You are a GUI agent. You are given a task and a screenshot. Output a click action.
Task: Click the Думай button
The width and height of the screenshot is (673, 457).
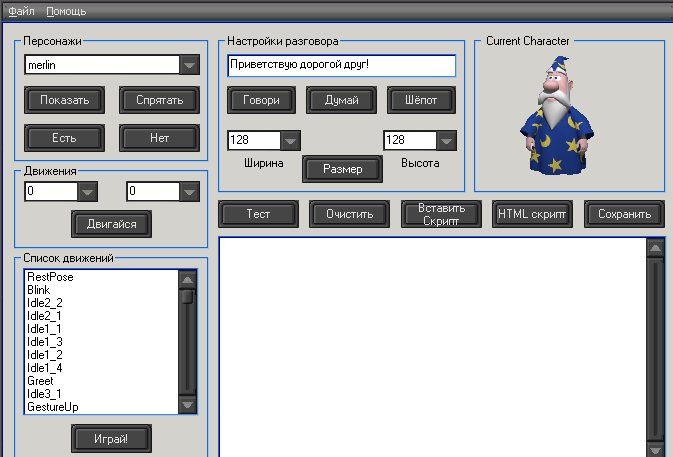point(340,100)
